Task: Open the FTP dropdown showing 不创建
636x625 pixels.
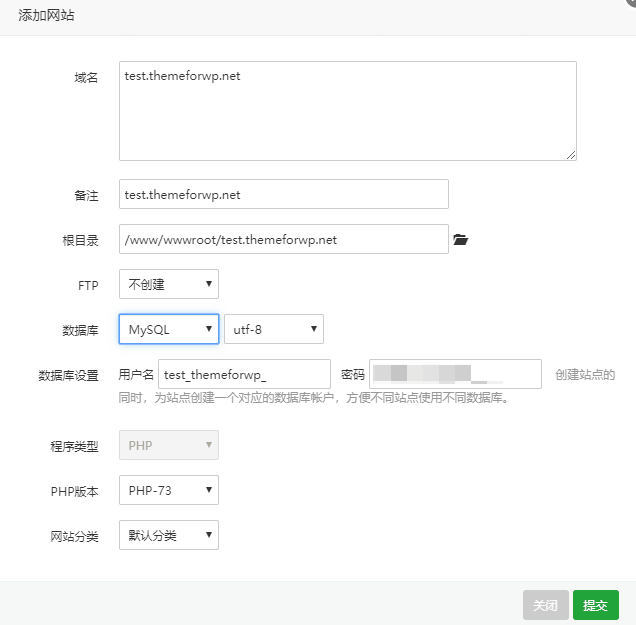Action: click(x=168, y=284)
